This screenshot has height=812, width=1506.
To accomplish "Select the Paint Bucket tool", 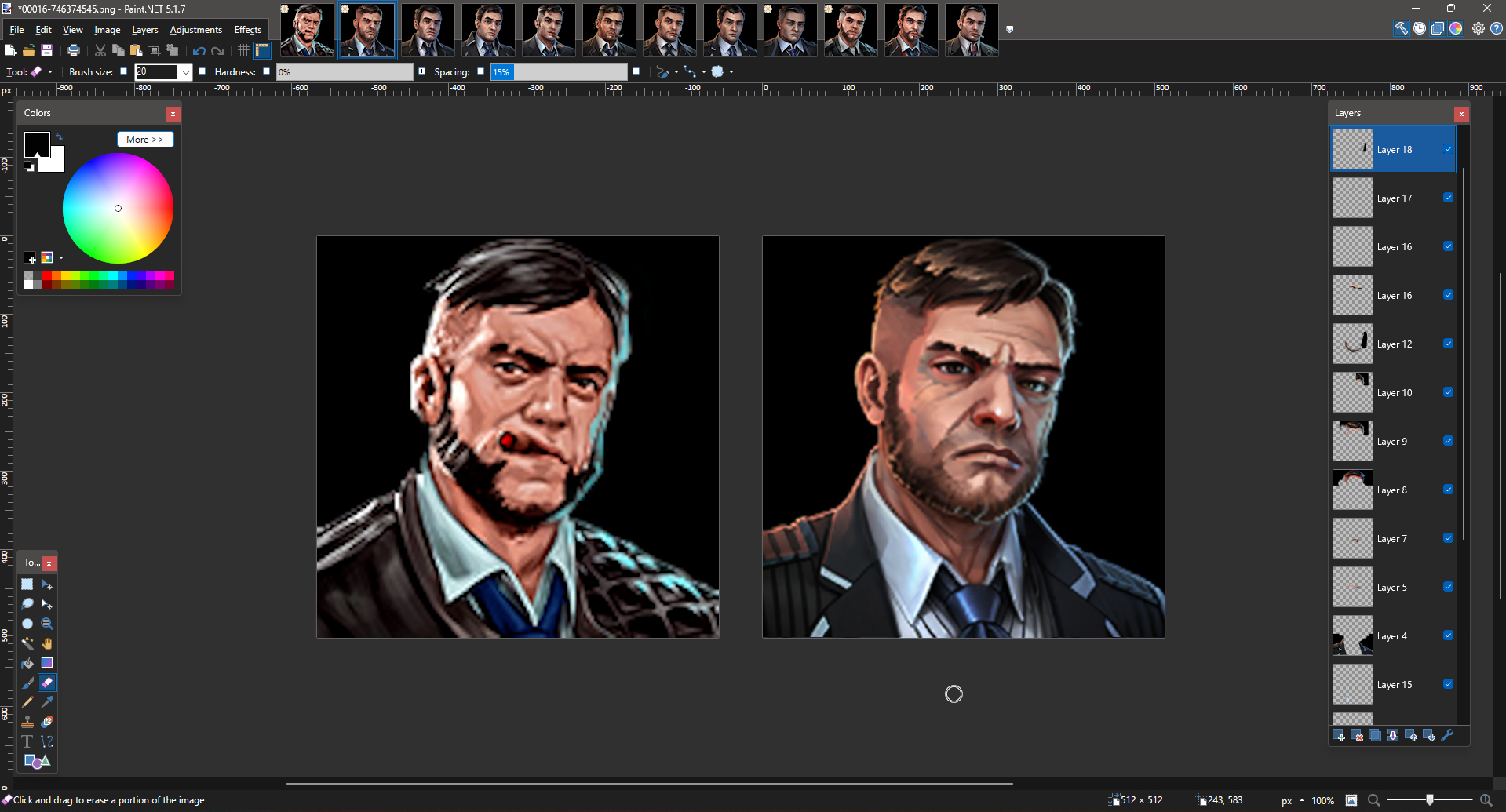I will coord(27,663).
